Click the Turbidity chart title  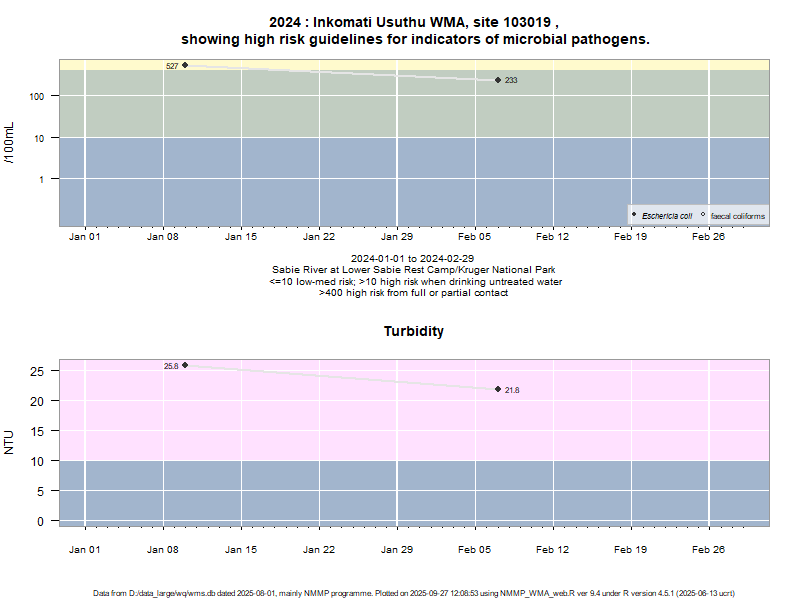(x=414, y=331)
